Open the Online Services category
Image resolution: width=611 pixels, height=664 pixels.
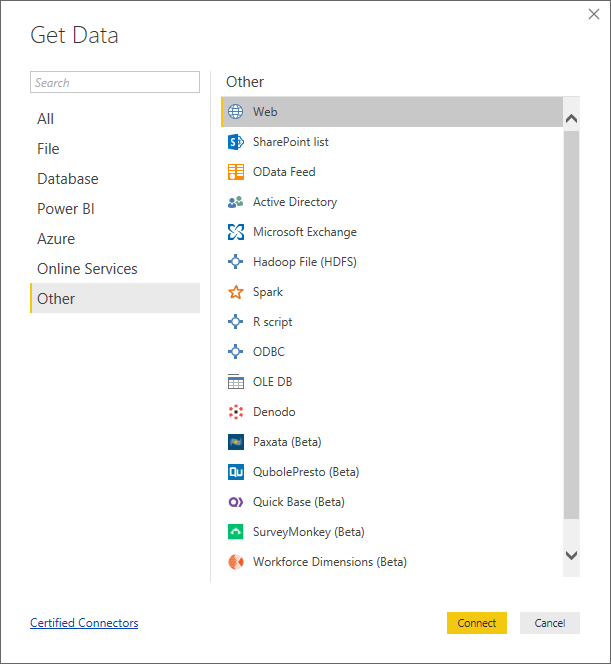(x=87, y=269)
